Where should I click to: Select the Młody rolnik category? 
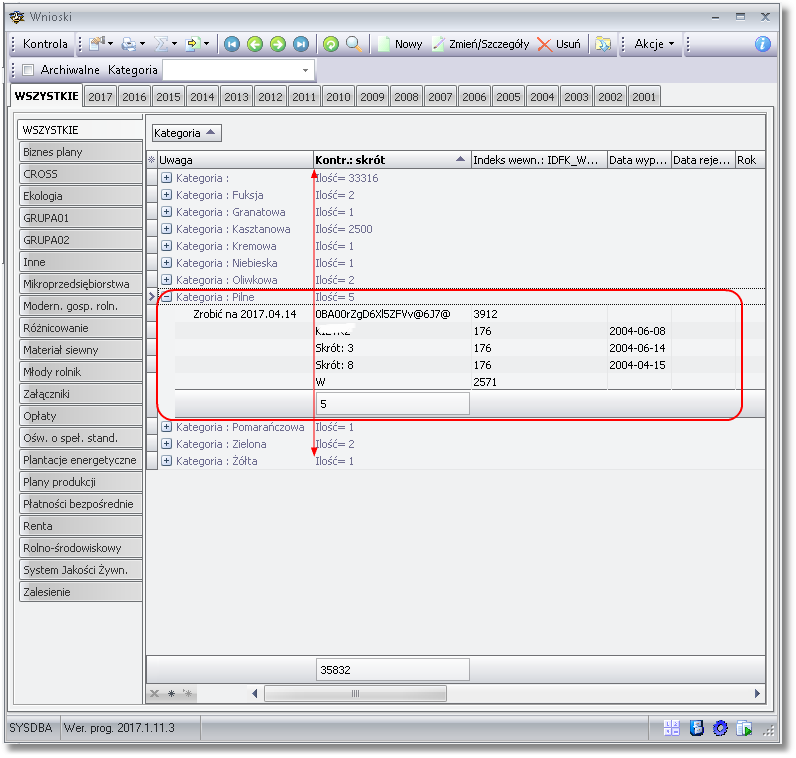[81, 372]
